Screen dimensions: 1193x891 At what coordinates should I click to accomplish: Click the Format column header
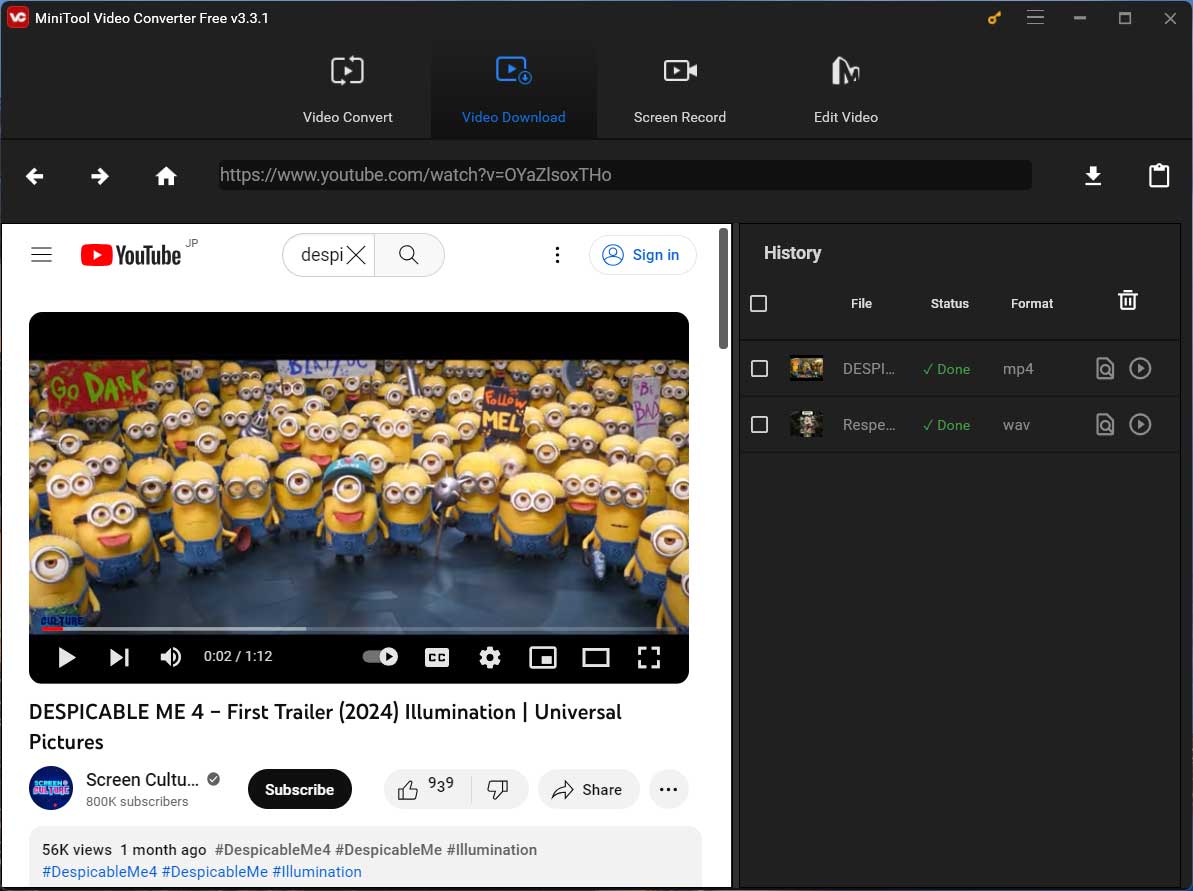tap(1032, 304)
